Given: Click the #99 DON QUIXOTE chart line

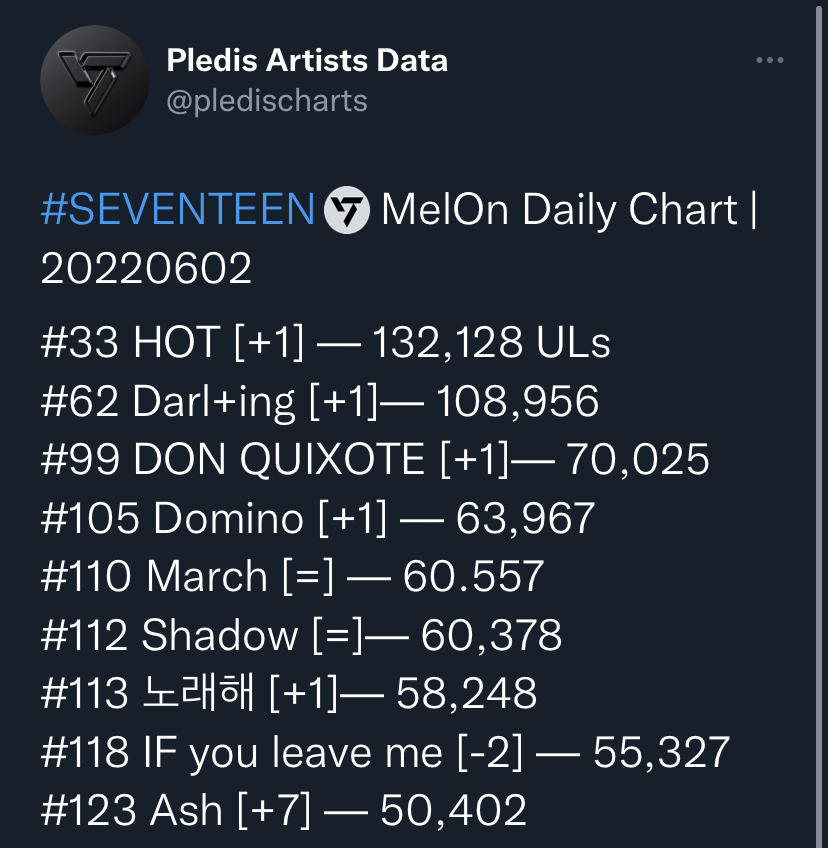Looking at the screenshot, I should [x=375, y=459].
